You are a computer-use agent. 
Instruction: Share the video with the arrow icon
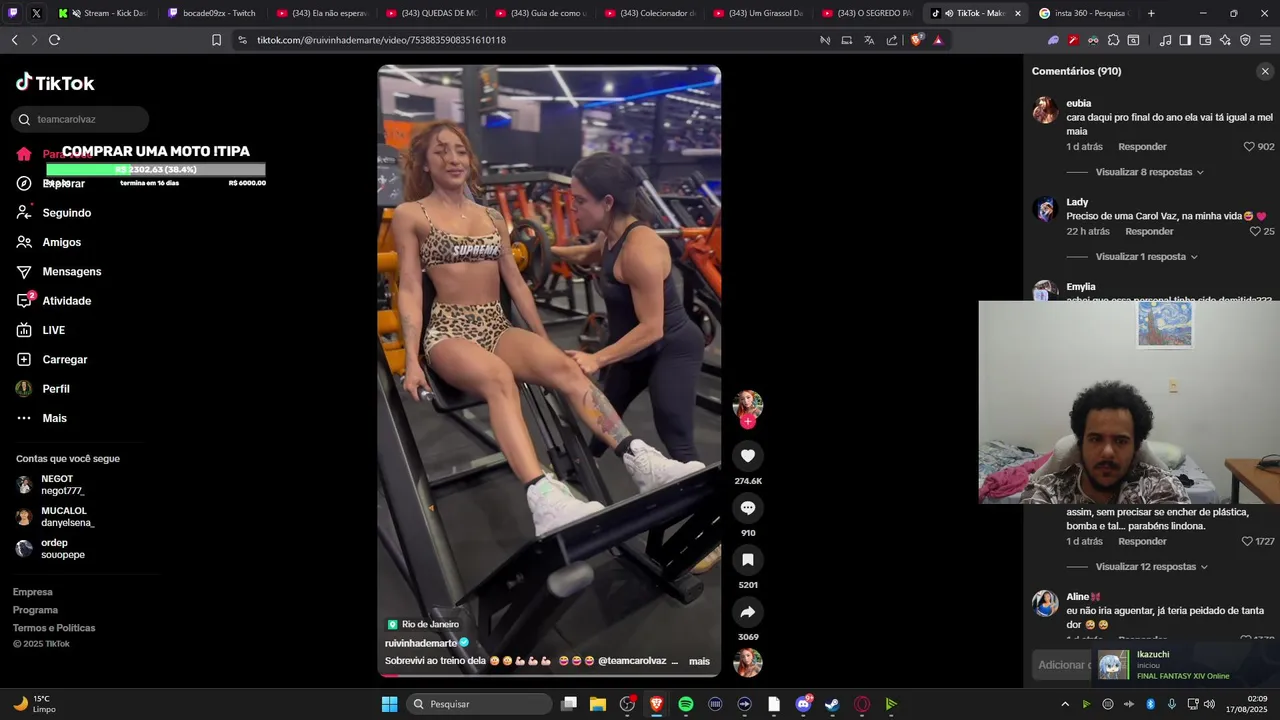(x=747, y=612)
